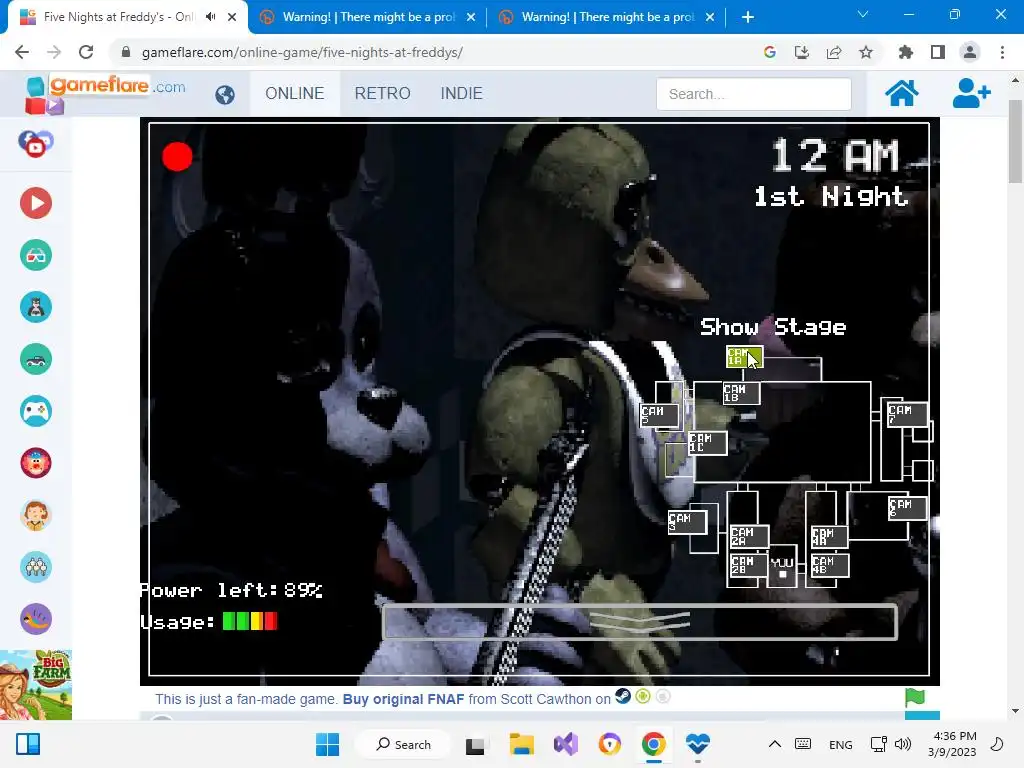
Task: Open the Chrome profile avatar
Action: point(970,52)
